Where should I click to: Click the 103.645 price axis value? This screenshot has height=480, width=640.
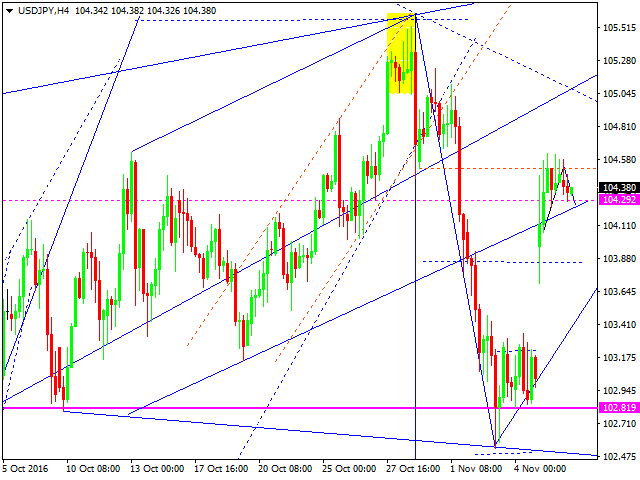(x=619, y=292)
